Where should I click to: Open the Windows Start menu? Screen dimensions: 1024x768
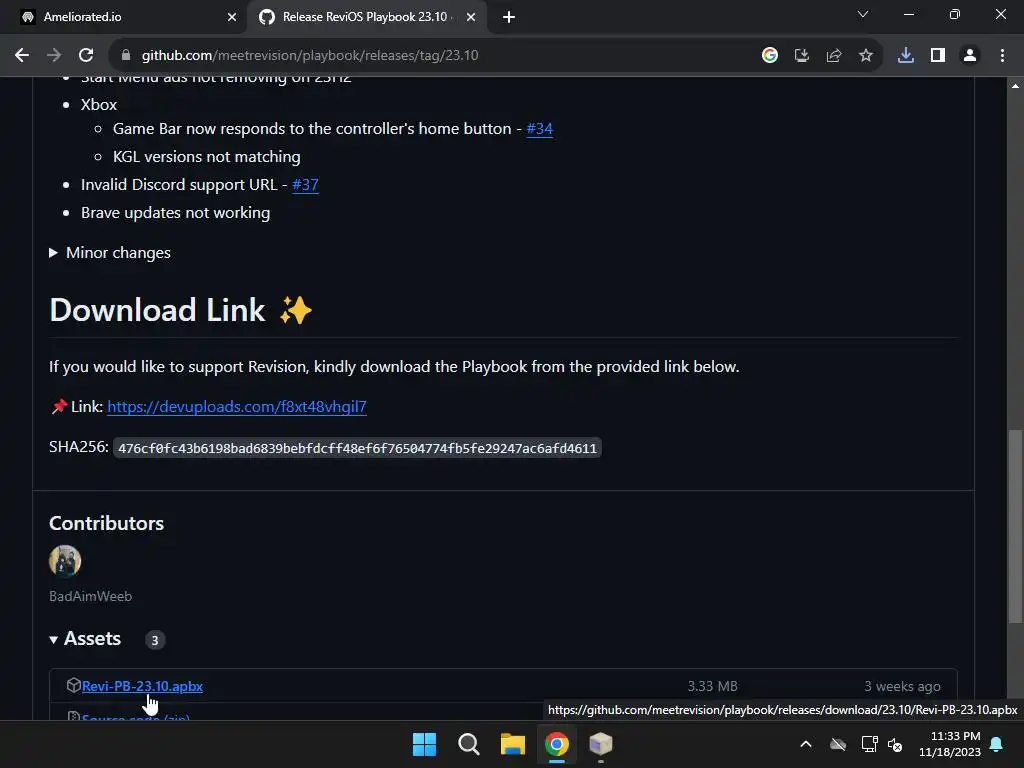tap(424, 744)
